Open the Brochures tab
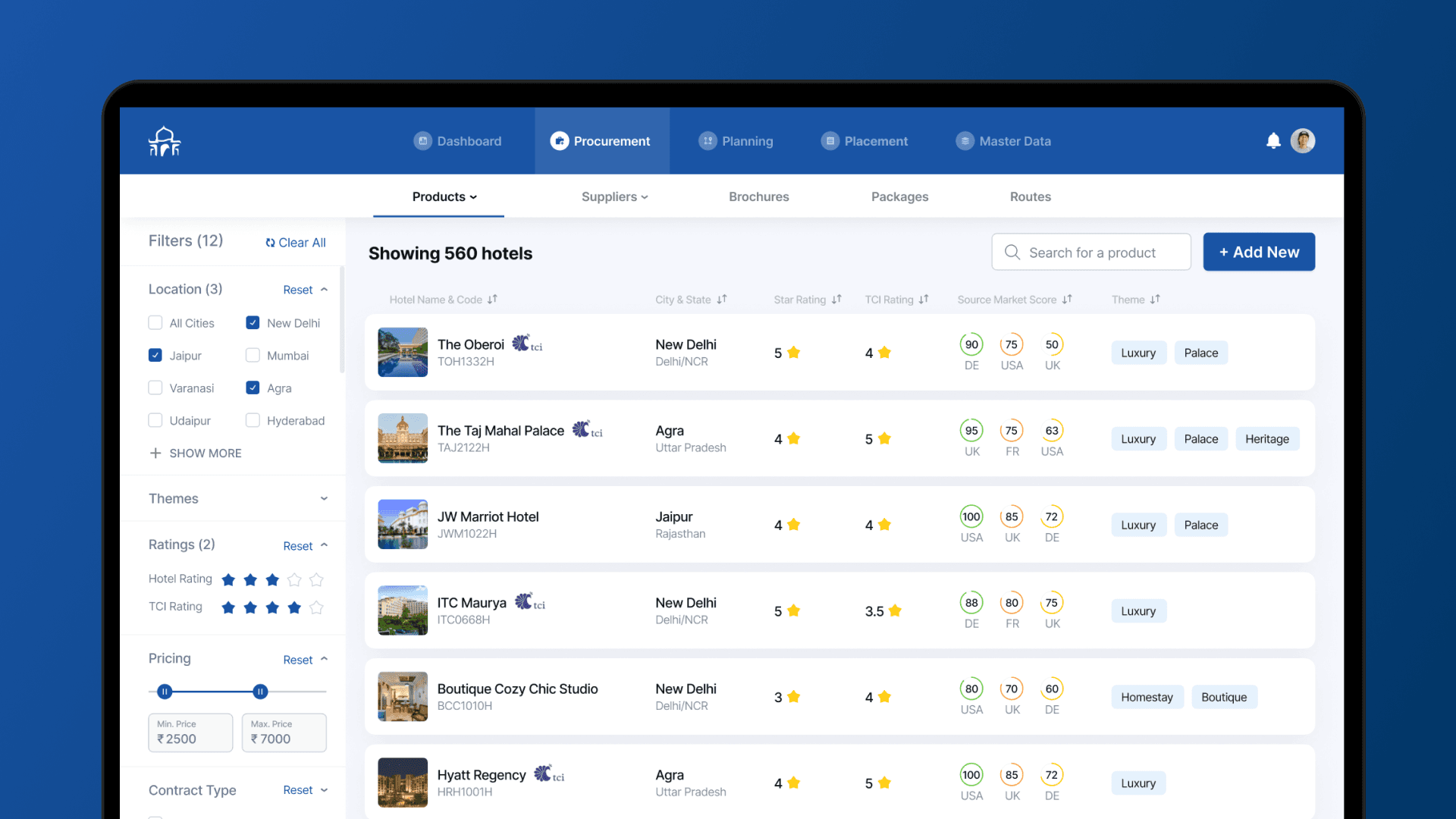The width and height of the screenshot is (1456, 819). click(758, 197)
